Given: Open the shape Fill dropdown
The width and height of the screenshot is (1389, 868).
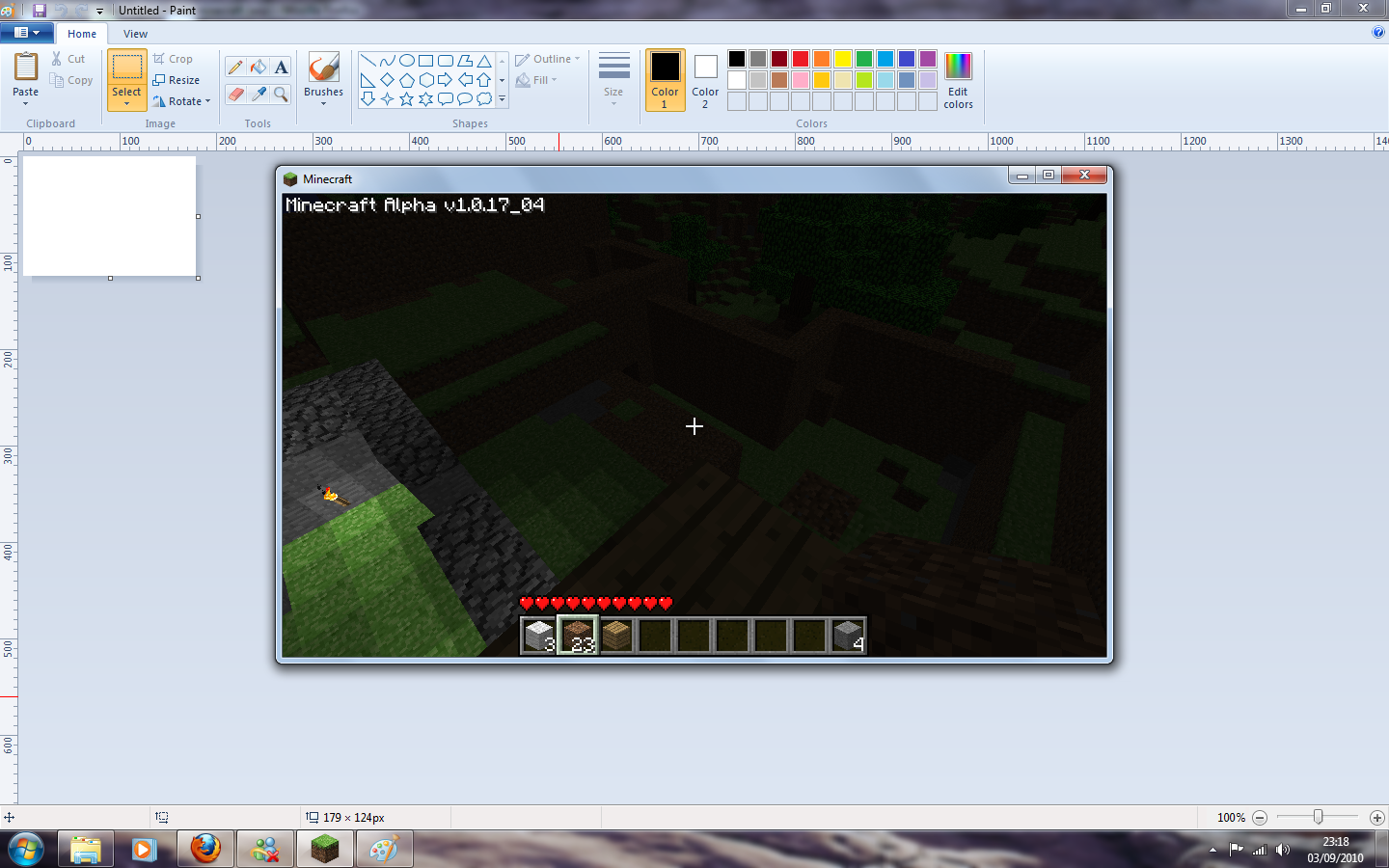Looking at the screenshot, I should [x=536, y=80].
